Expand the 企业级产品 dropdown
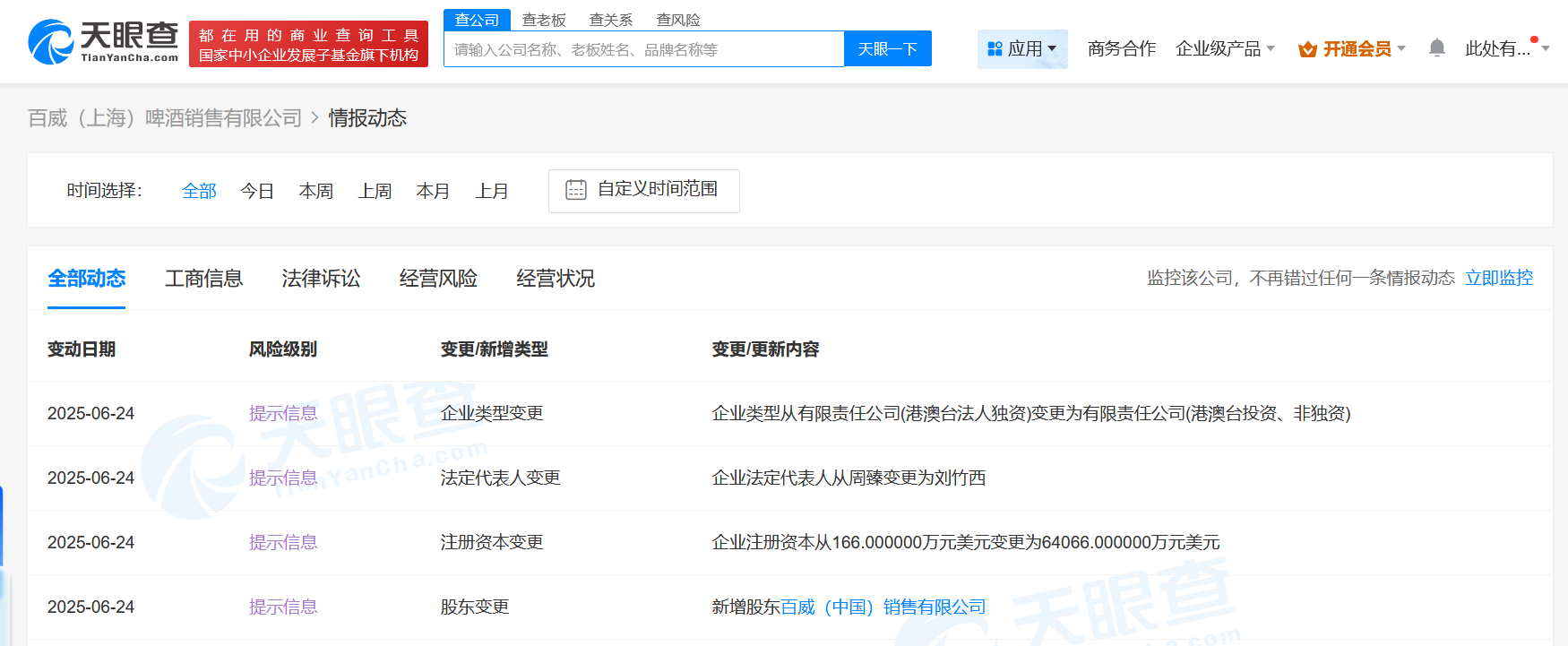1568x646 pixels. coord(1224,49)
